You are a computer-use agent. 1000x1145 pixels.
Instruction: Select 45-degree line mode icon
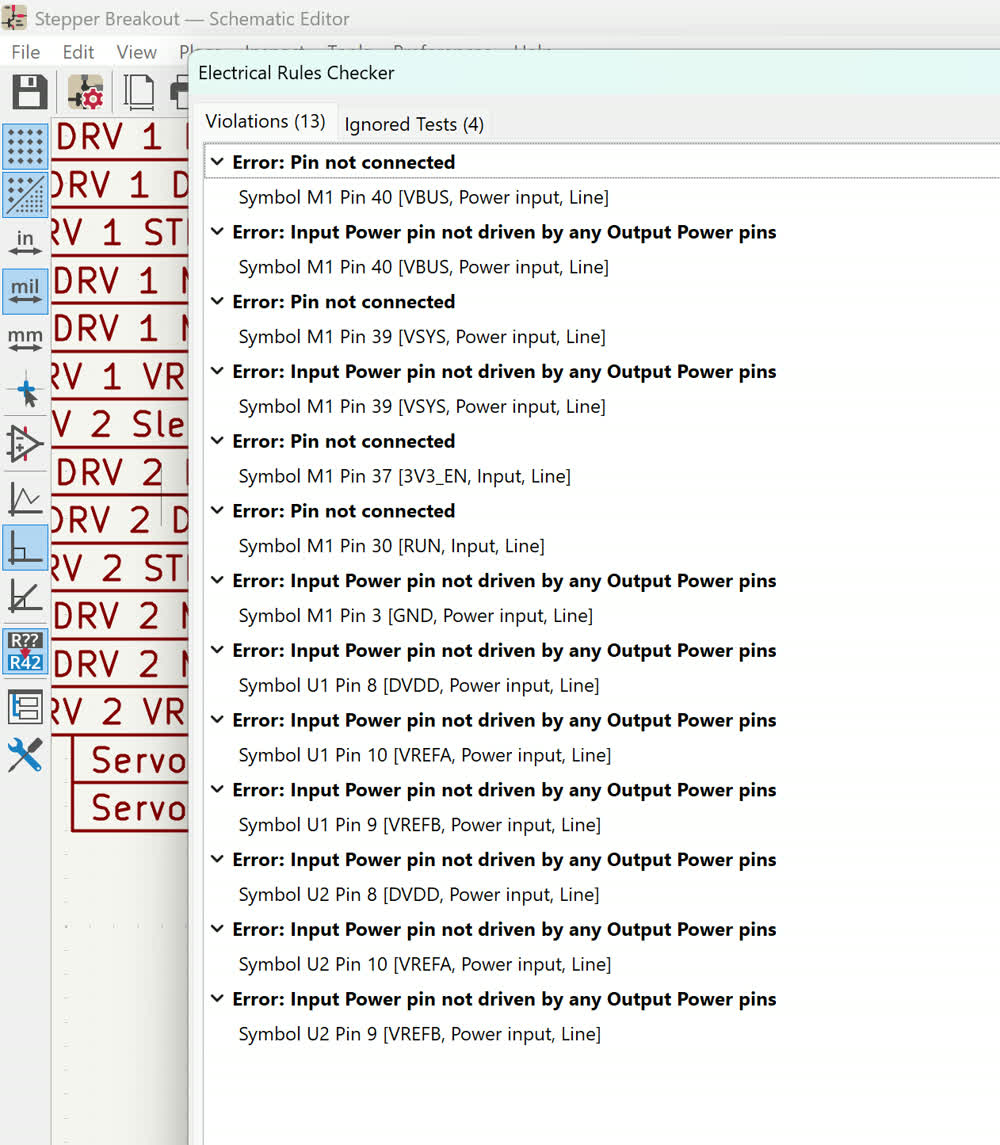[x=25, y=596]
